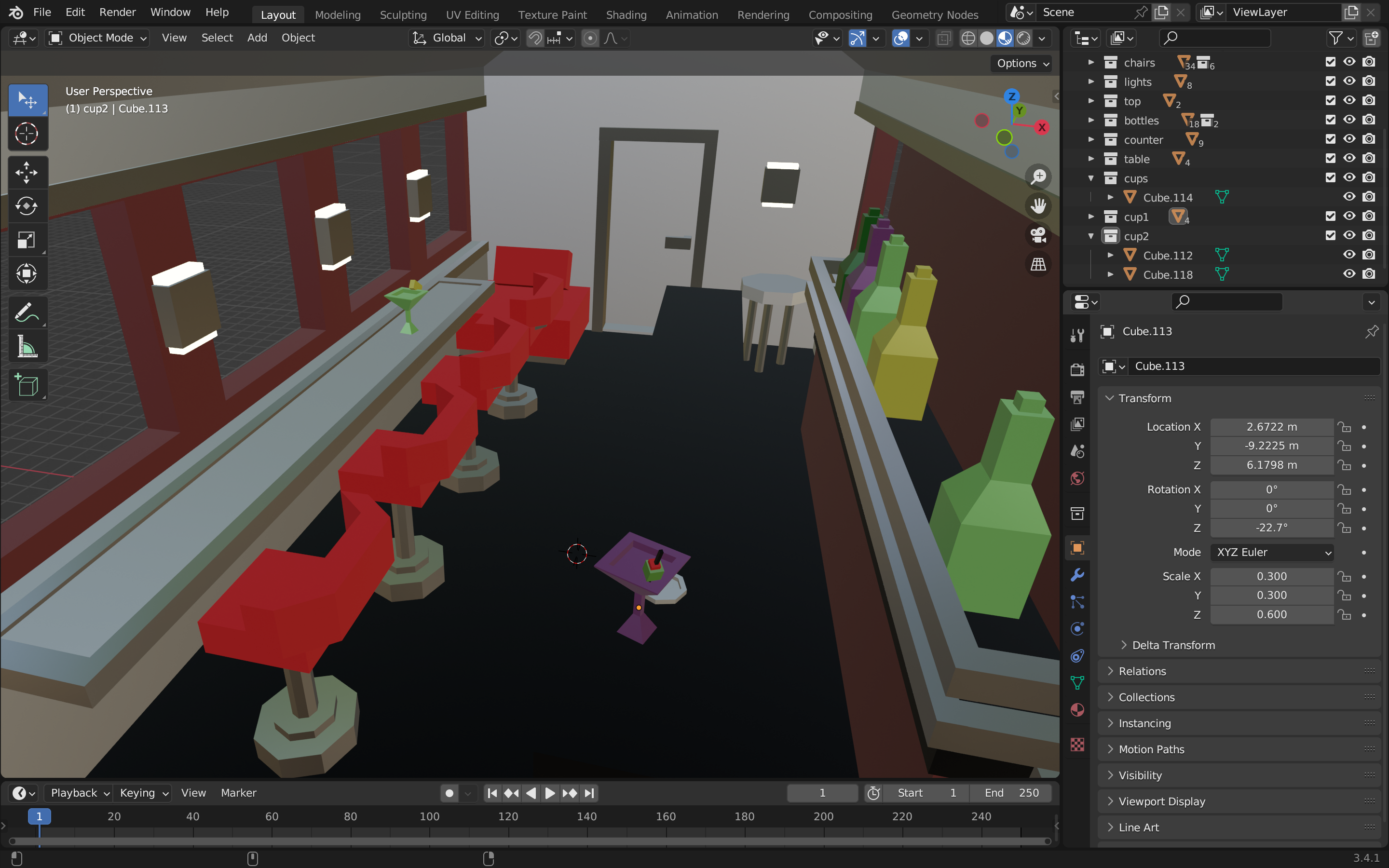Click the Add Cube tool
Screen dimensions: 1389x868
click(27, 385)
